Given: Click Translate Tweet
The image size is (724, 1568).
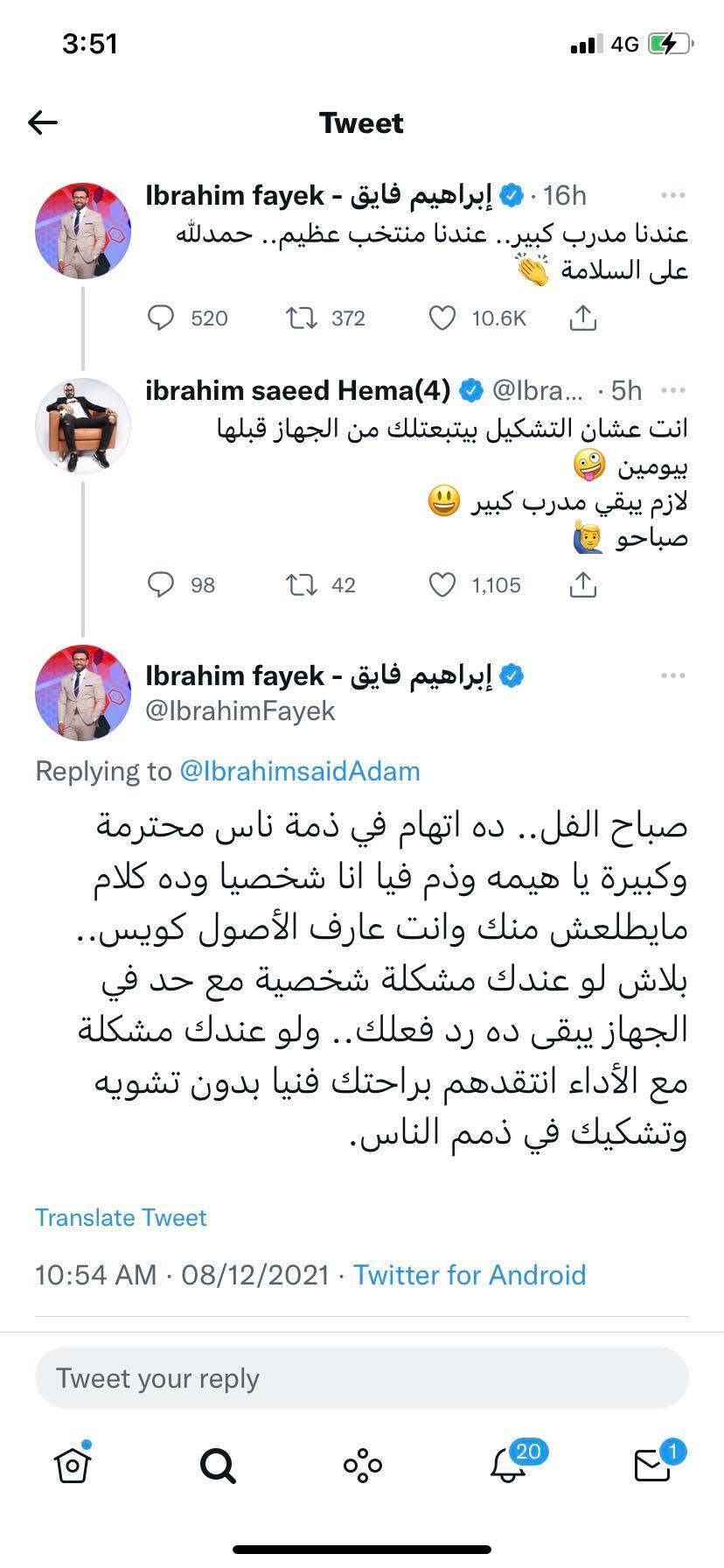Looking at the screenshot, I should pyautogui.click(x=121, y=1218).
